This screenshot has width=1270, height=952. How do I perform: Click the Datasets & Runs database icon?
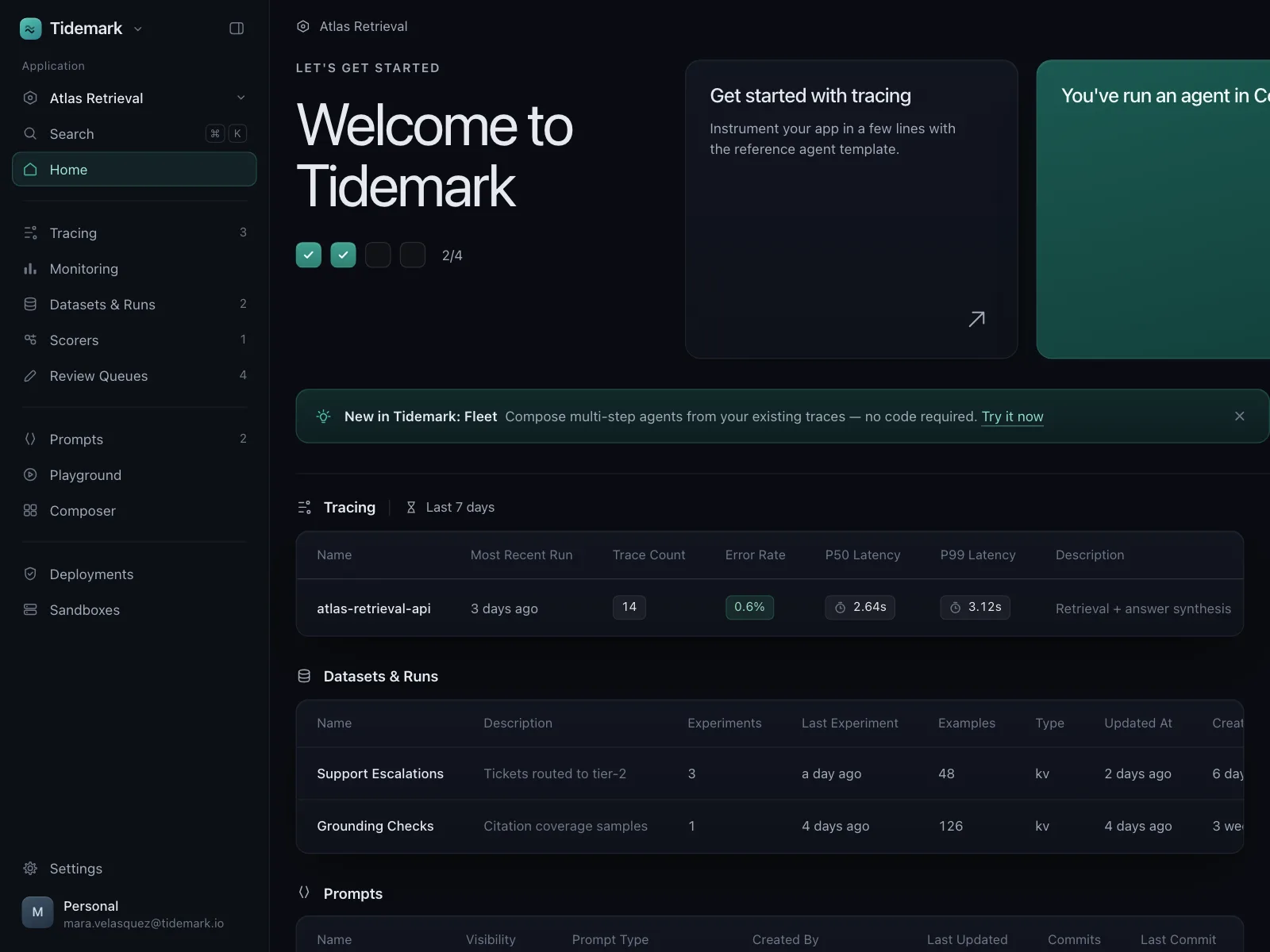coord(30,304)
